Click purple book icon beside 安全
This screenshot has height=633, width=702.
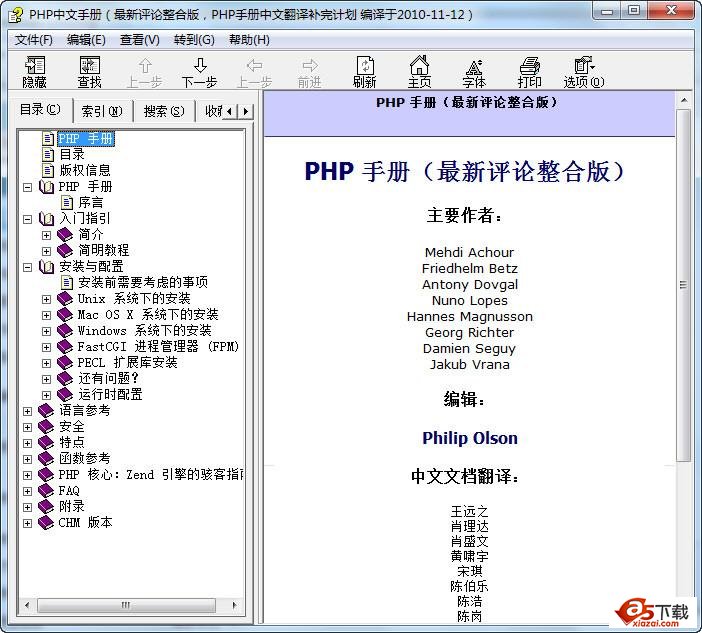point(46,427)
